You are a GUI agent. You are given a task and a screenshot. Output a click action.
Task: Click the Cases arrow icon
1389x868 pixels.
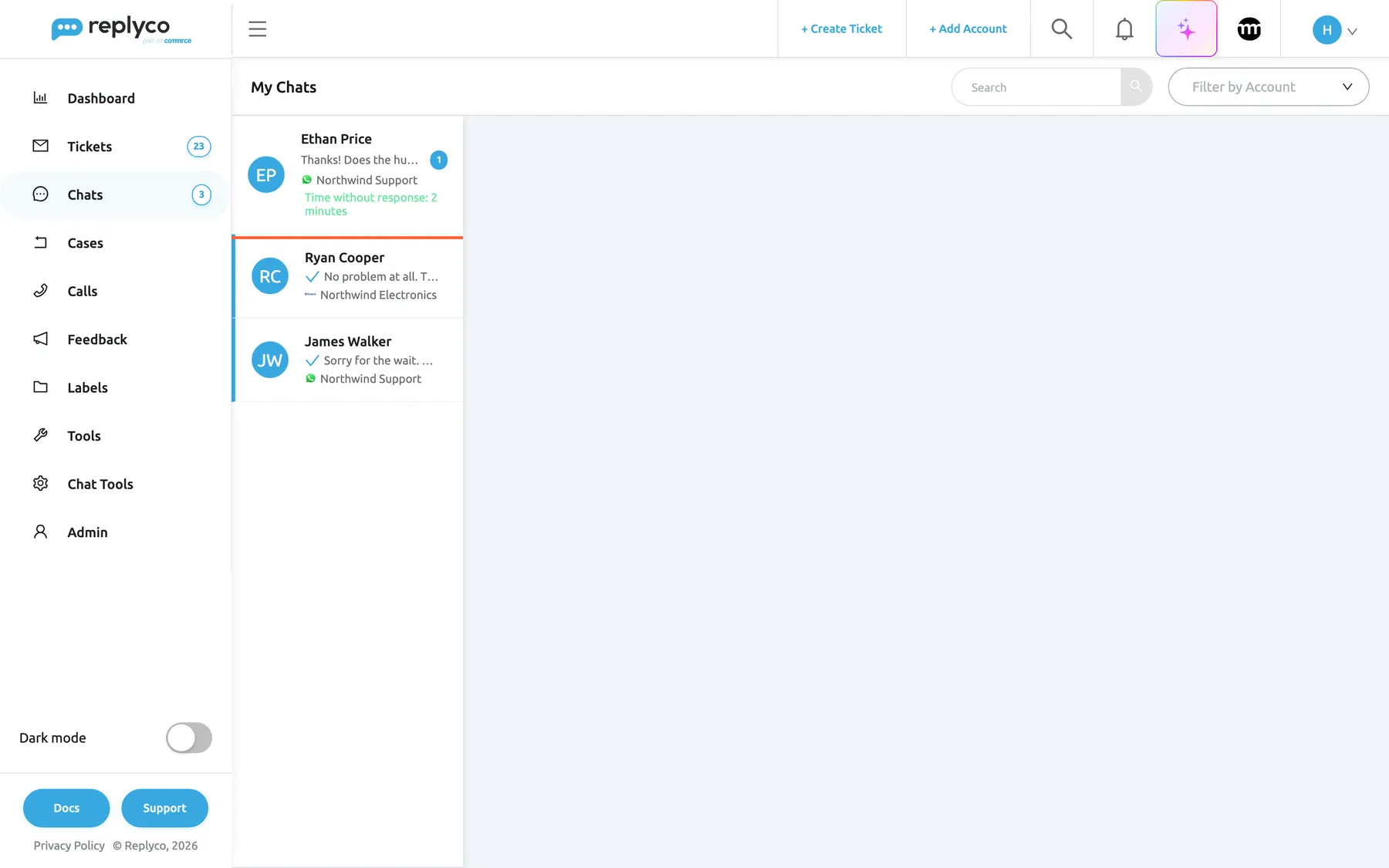[x=40, y=242]
